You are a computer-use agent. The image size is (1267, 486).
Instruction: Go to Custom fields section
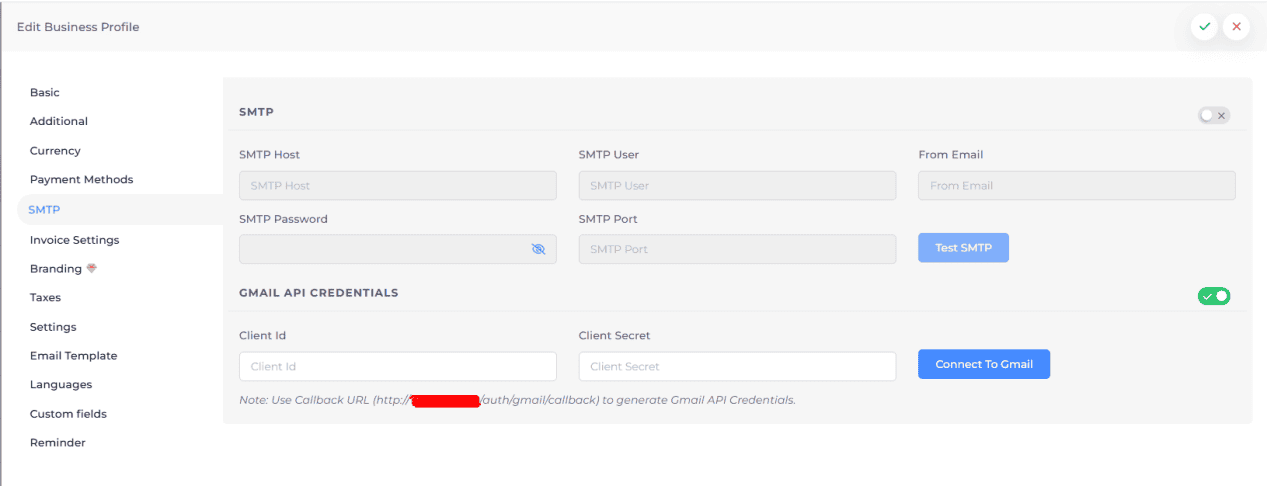[68, 414]
